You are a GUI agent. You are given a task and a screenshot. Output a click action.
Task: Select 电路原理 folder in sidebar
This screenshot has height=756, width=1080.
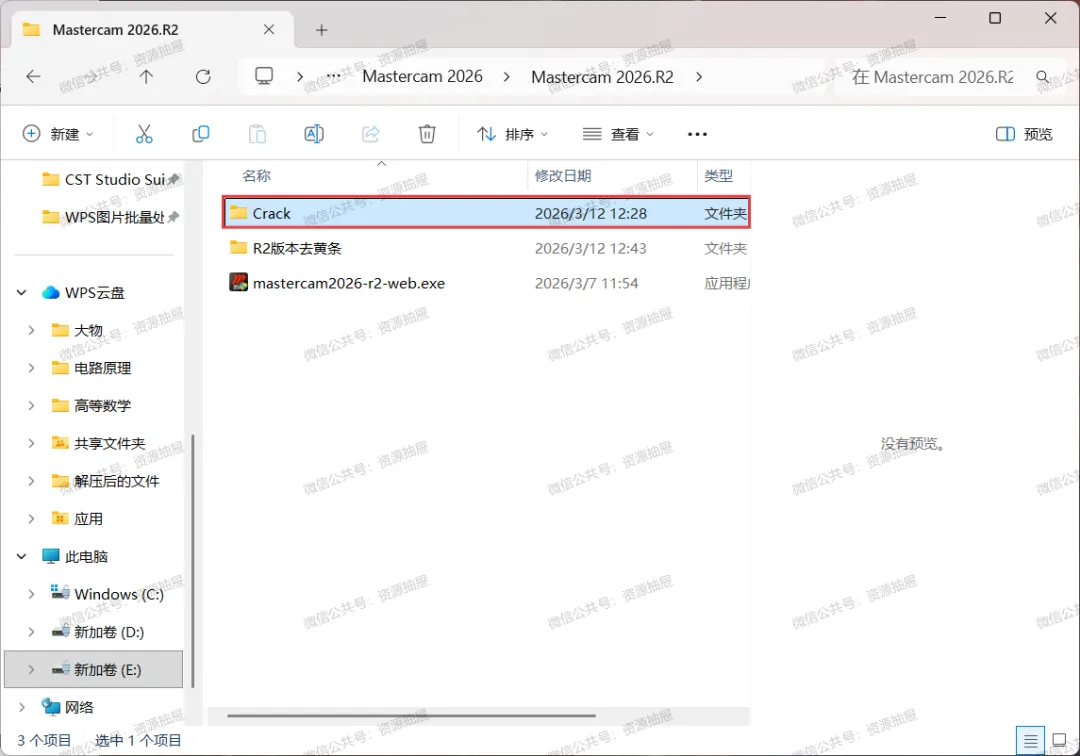click(103, 368)
